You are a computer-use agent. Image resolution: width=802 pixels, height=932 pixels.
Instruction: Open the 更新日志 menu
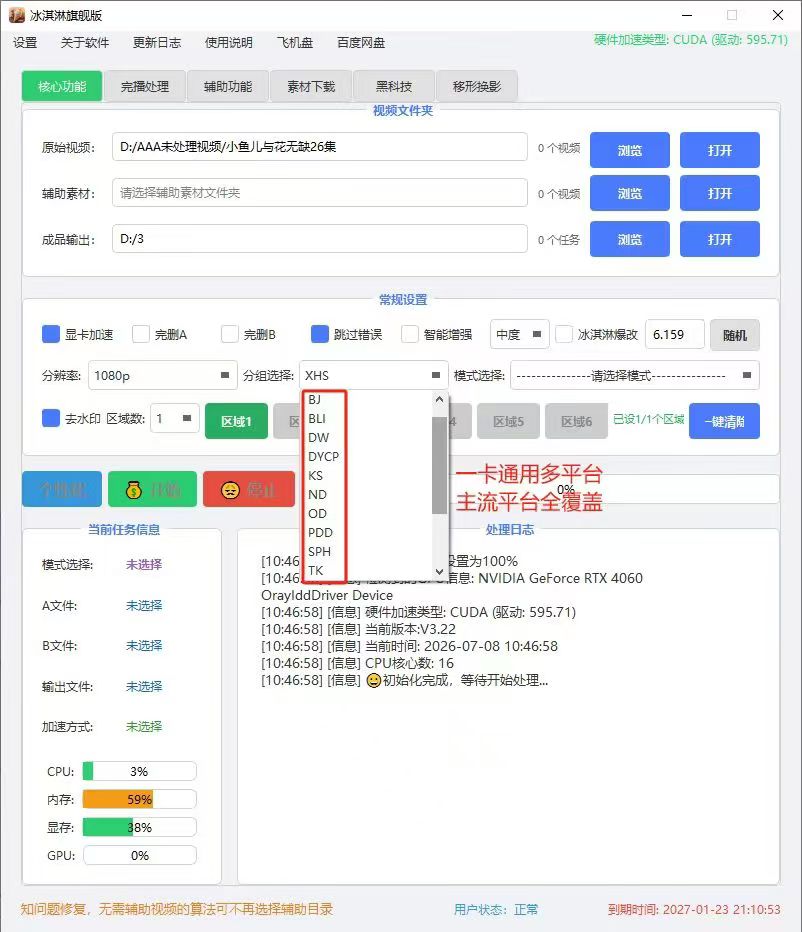click(157, 43)
